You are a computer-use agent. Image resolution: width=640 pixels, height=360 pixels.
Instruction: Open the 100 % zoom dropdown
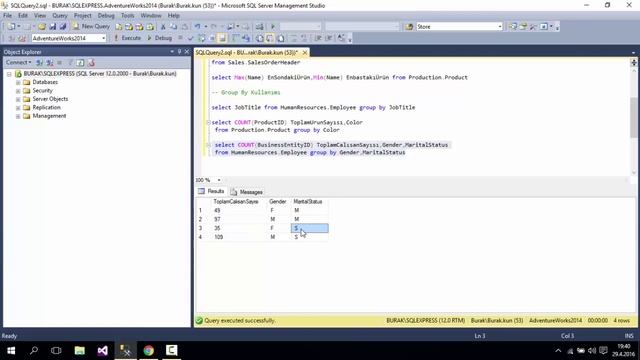tap(219, 180)
